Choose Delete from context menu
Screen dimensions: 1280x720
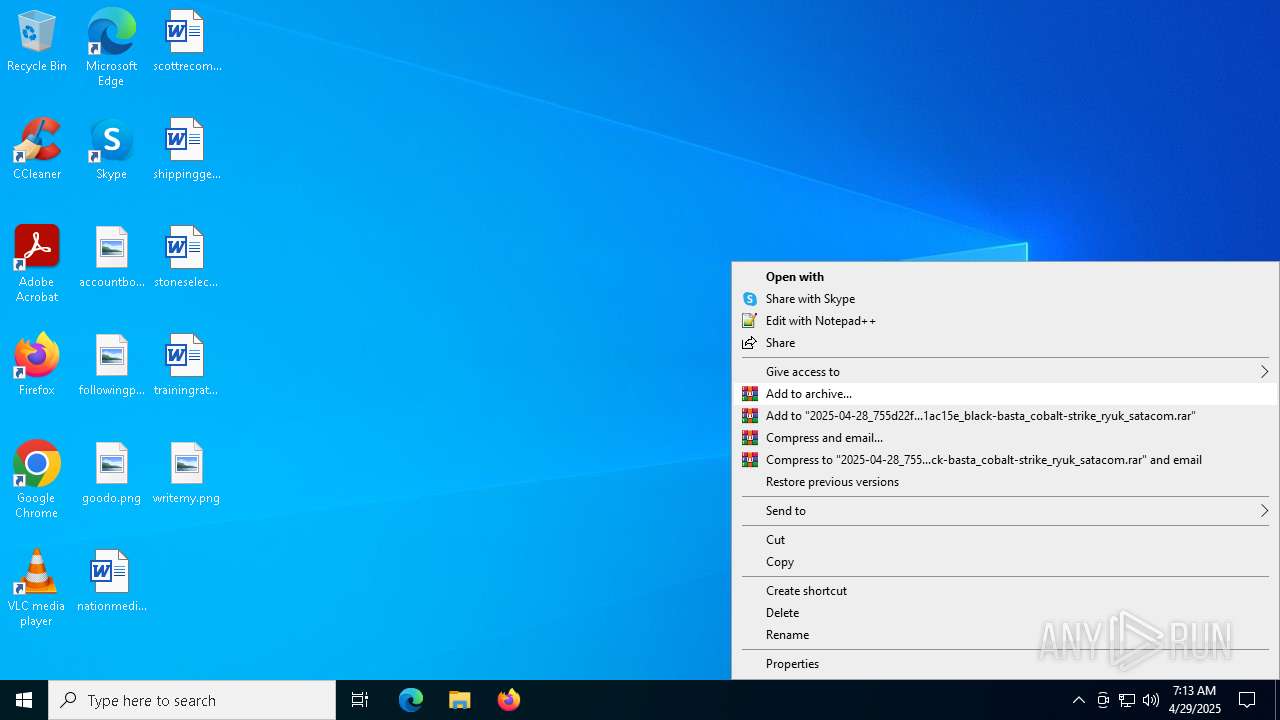click(x=1005, y=613)
